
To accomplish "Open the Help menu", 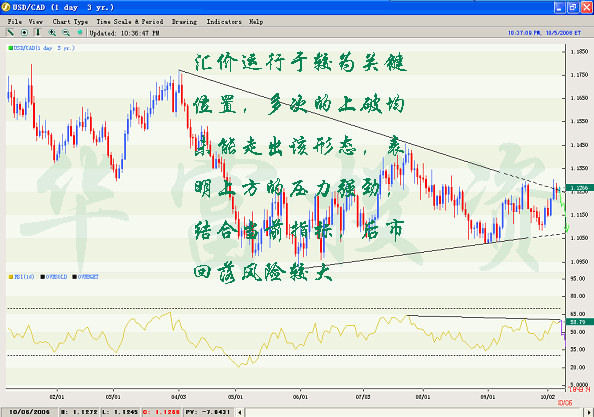I will [256, 22].
